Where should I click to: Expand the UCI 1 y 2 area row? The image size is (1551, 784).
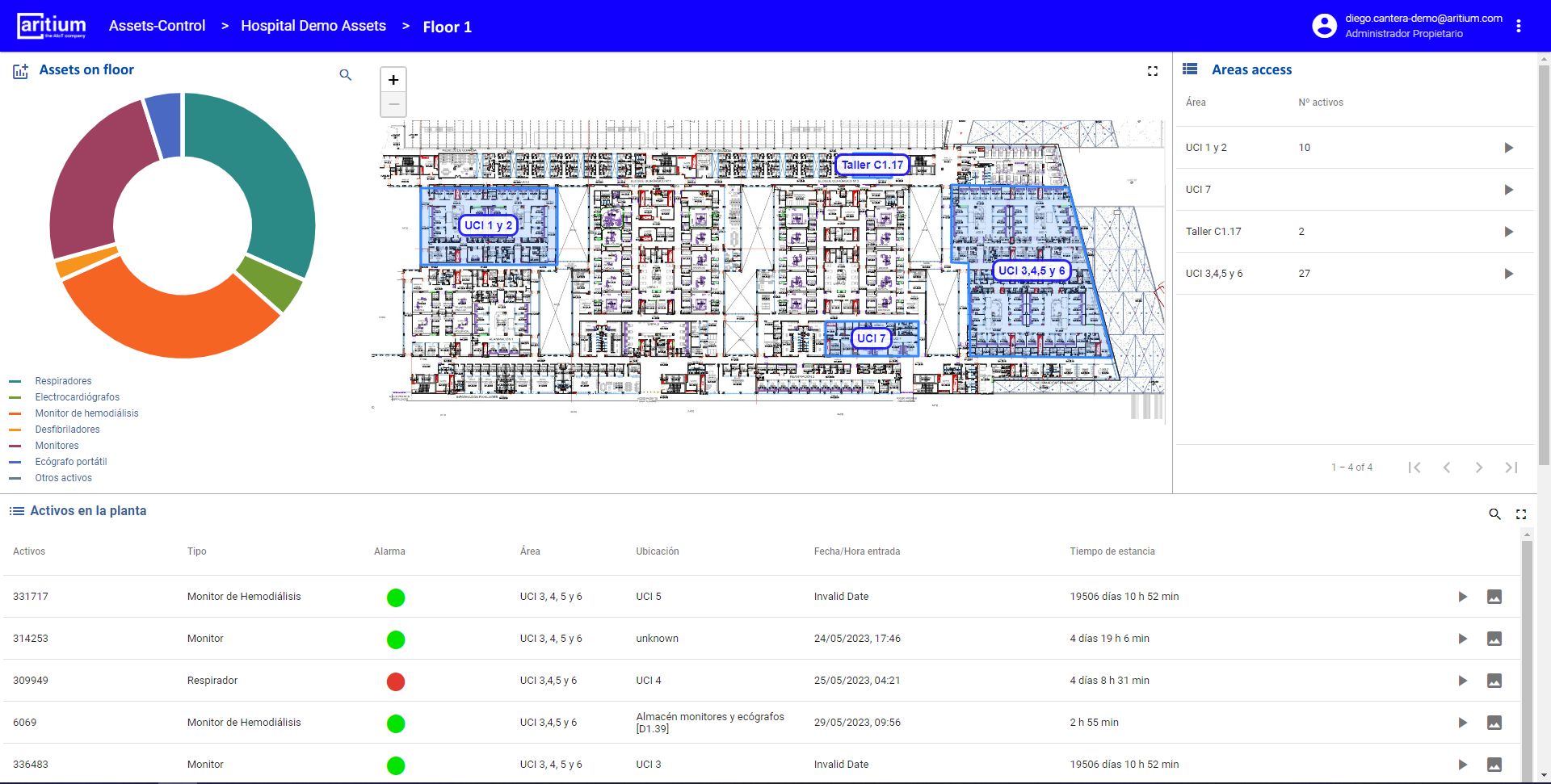[1508, 148]
